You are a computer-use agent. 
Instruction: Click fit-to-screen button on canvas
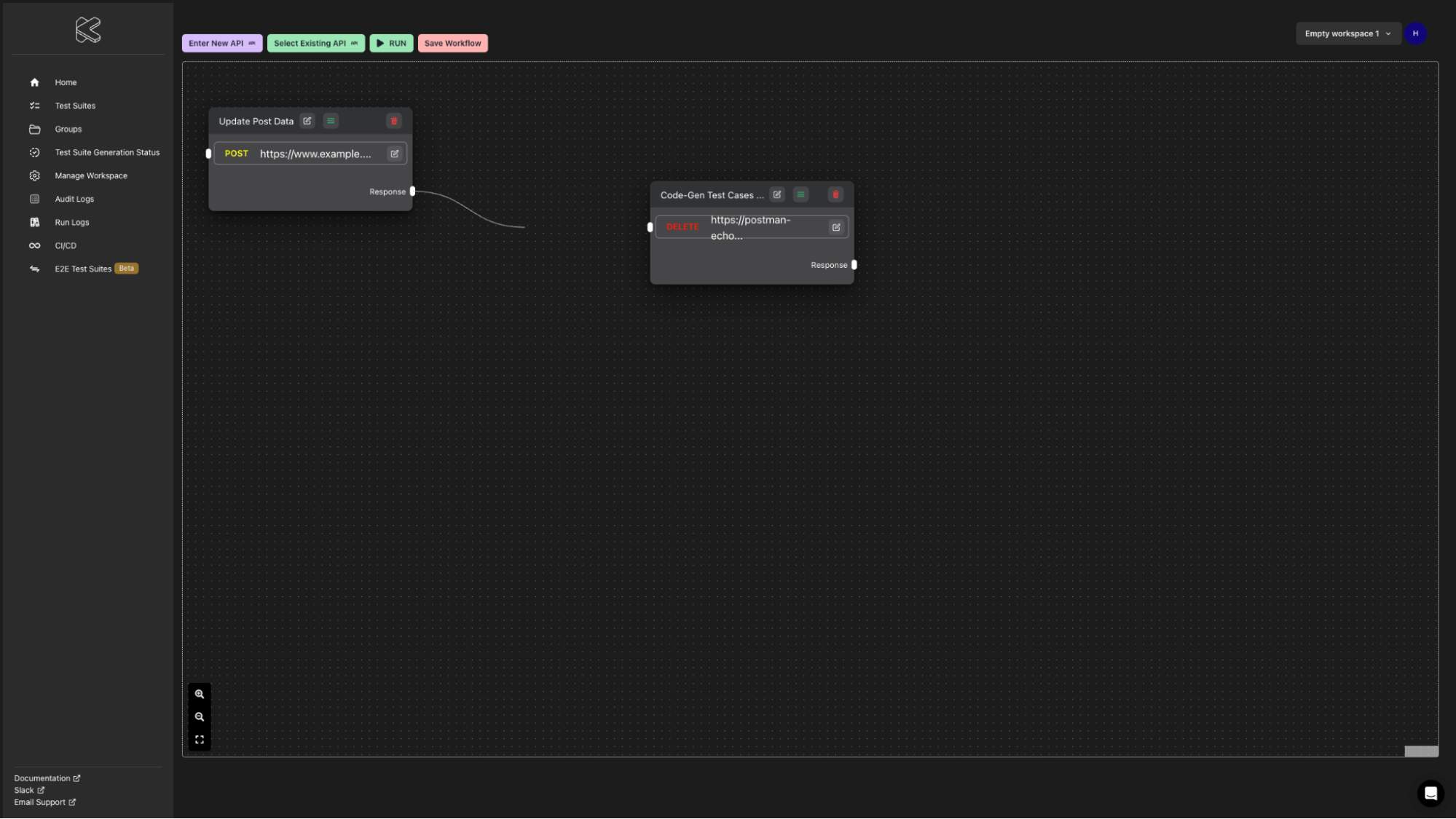[199, 740]
